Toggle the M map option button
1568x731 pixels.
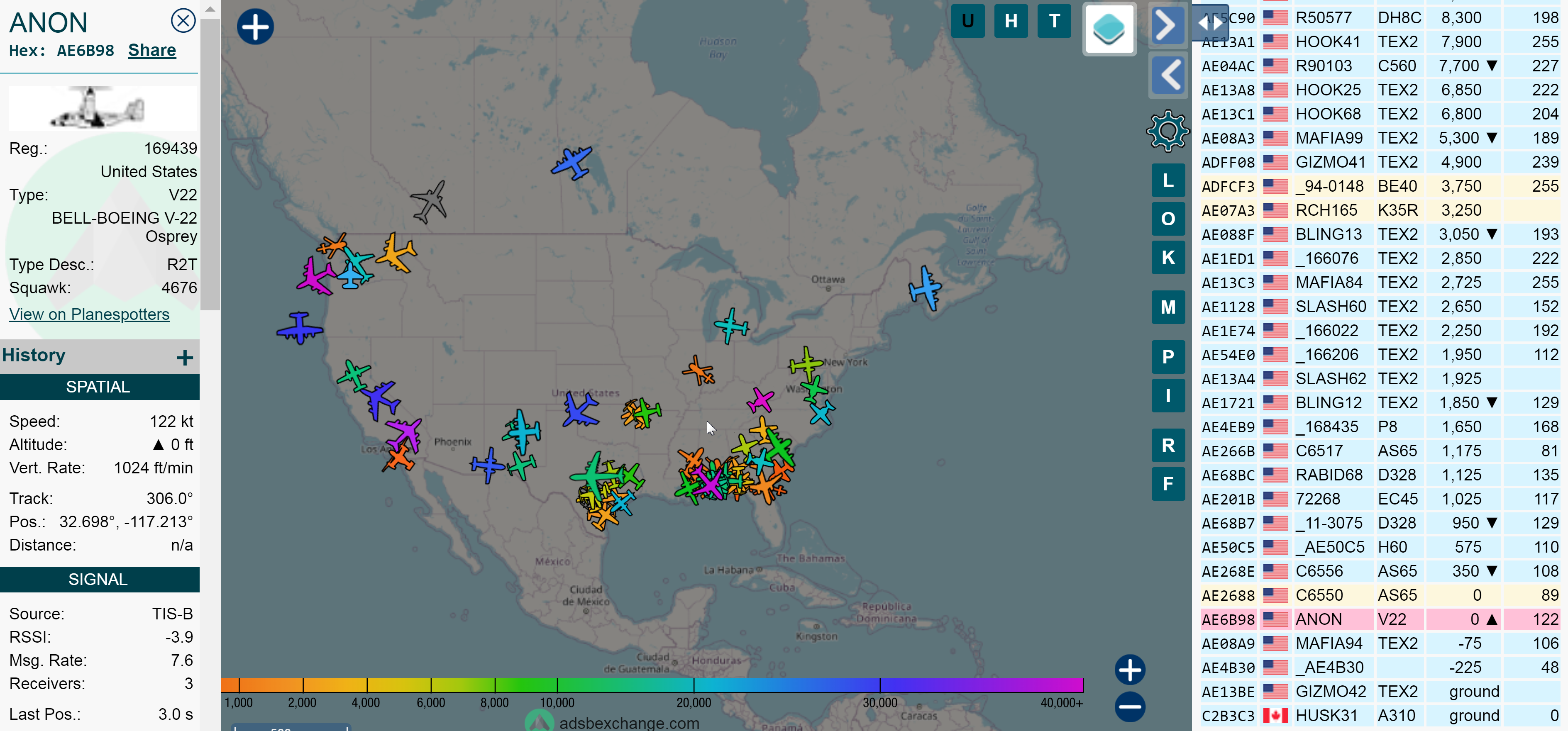(1167, 307)
